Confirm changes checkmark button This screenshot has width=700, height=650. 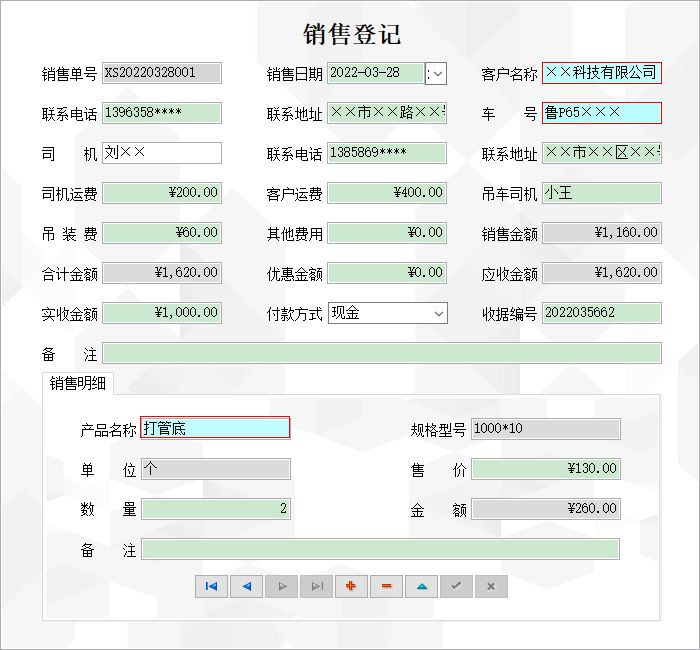coord(456,586)
